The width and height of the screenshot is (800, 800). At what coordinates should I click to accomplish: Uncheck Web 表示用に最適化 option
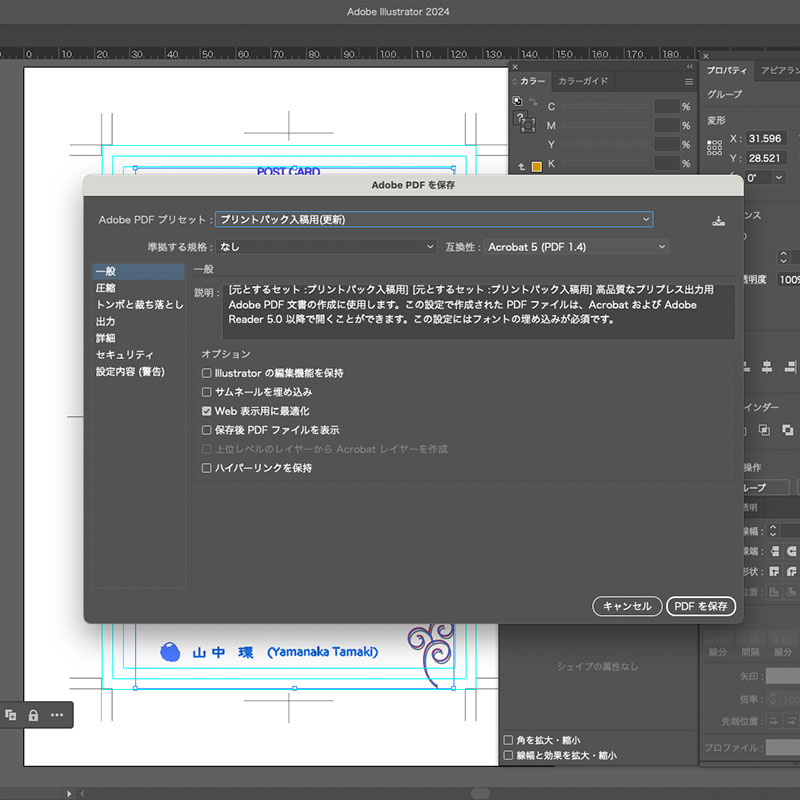coord(207,411)
